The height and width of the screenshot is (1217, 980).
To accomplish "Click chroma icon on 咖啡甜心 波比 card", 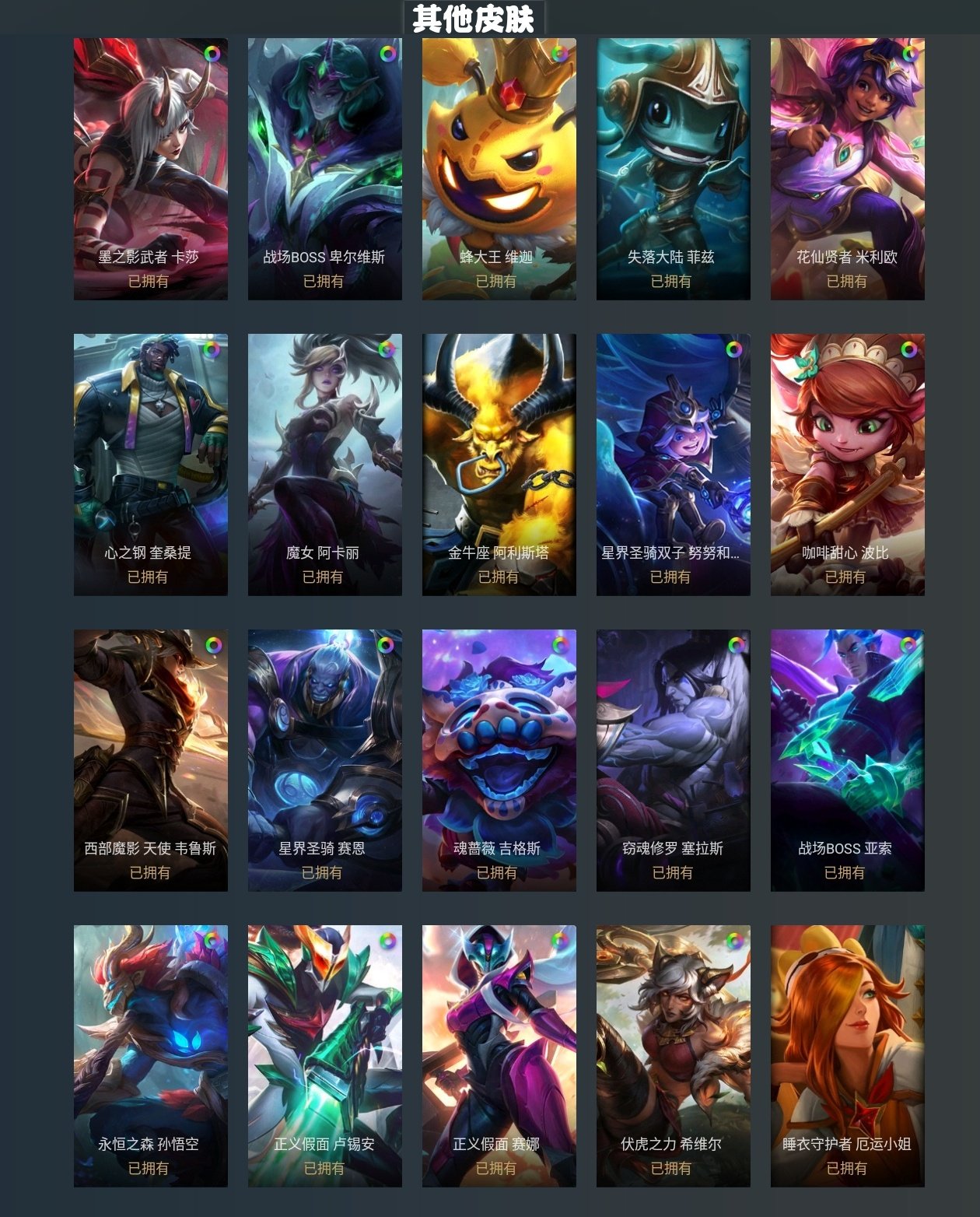I will [x=909, y=349].
